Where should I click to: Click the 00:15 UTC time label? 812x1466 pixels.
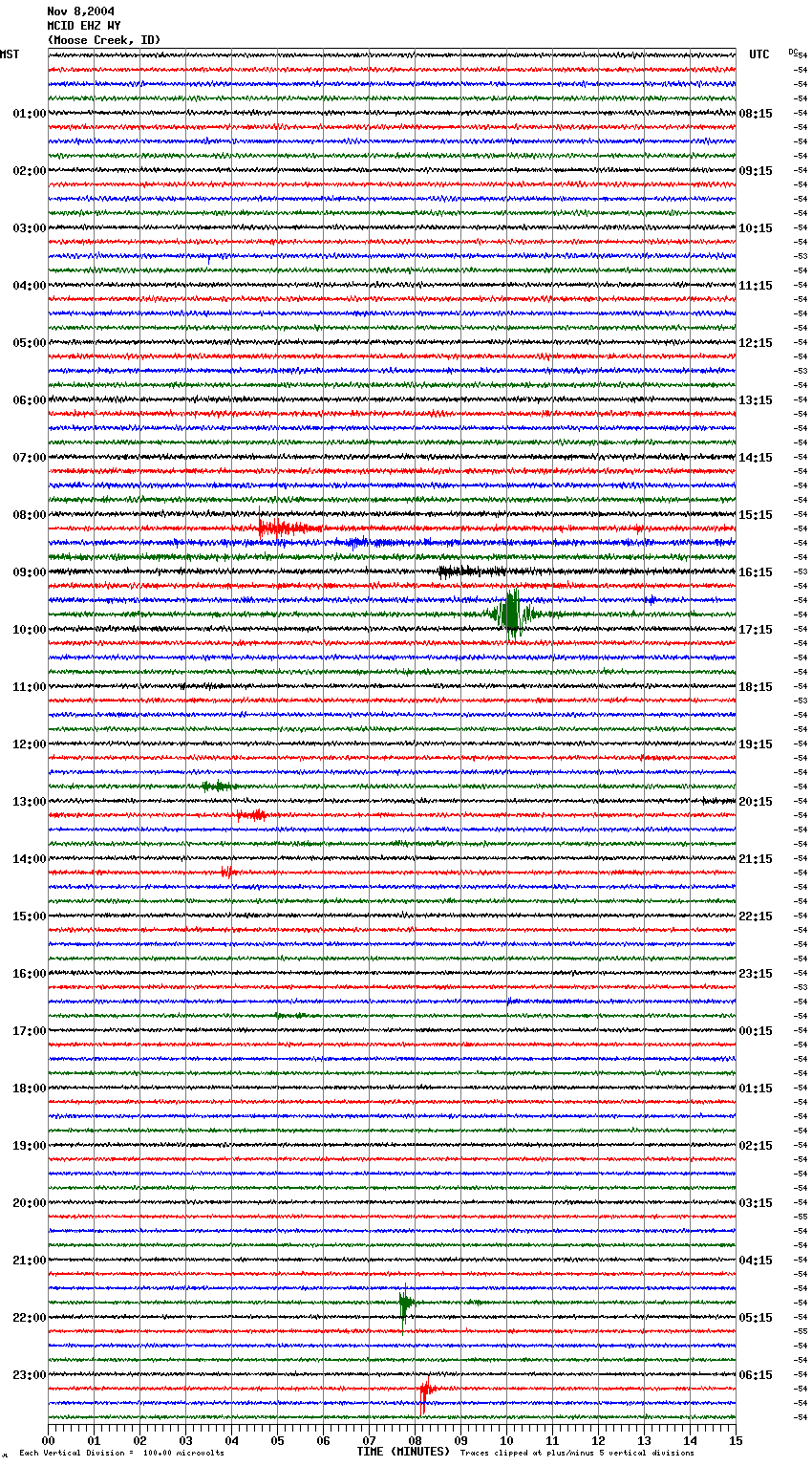tap(756, 1031)
